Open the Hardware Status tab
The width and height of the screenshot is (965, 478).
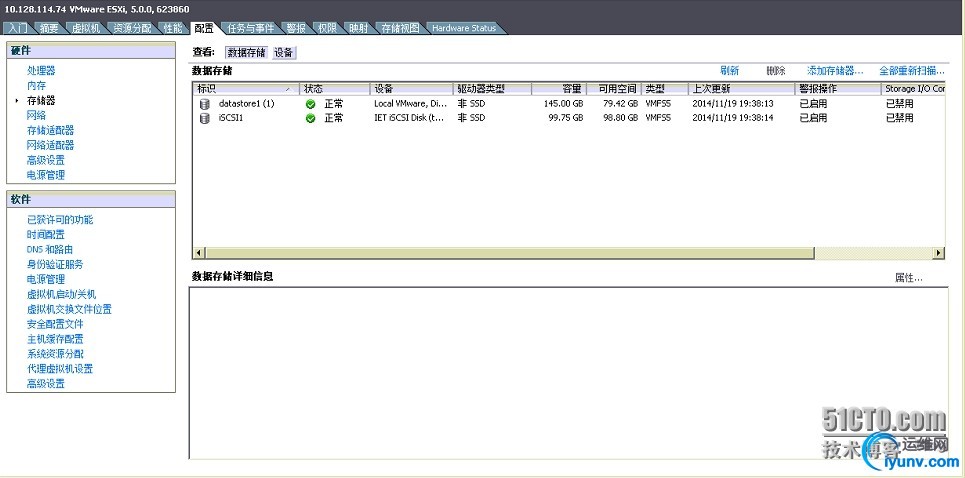pos(464,28)
